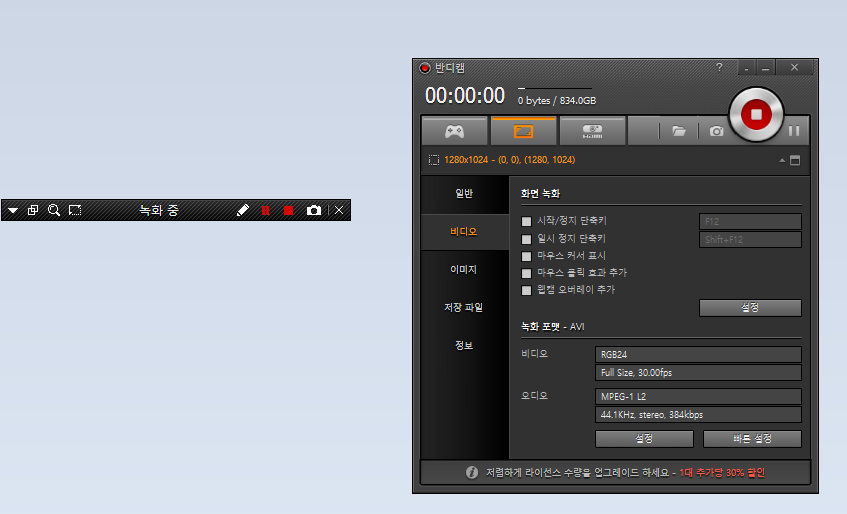Close the floating recording bar

(x=339, y=210)
